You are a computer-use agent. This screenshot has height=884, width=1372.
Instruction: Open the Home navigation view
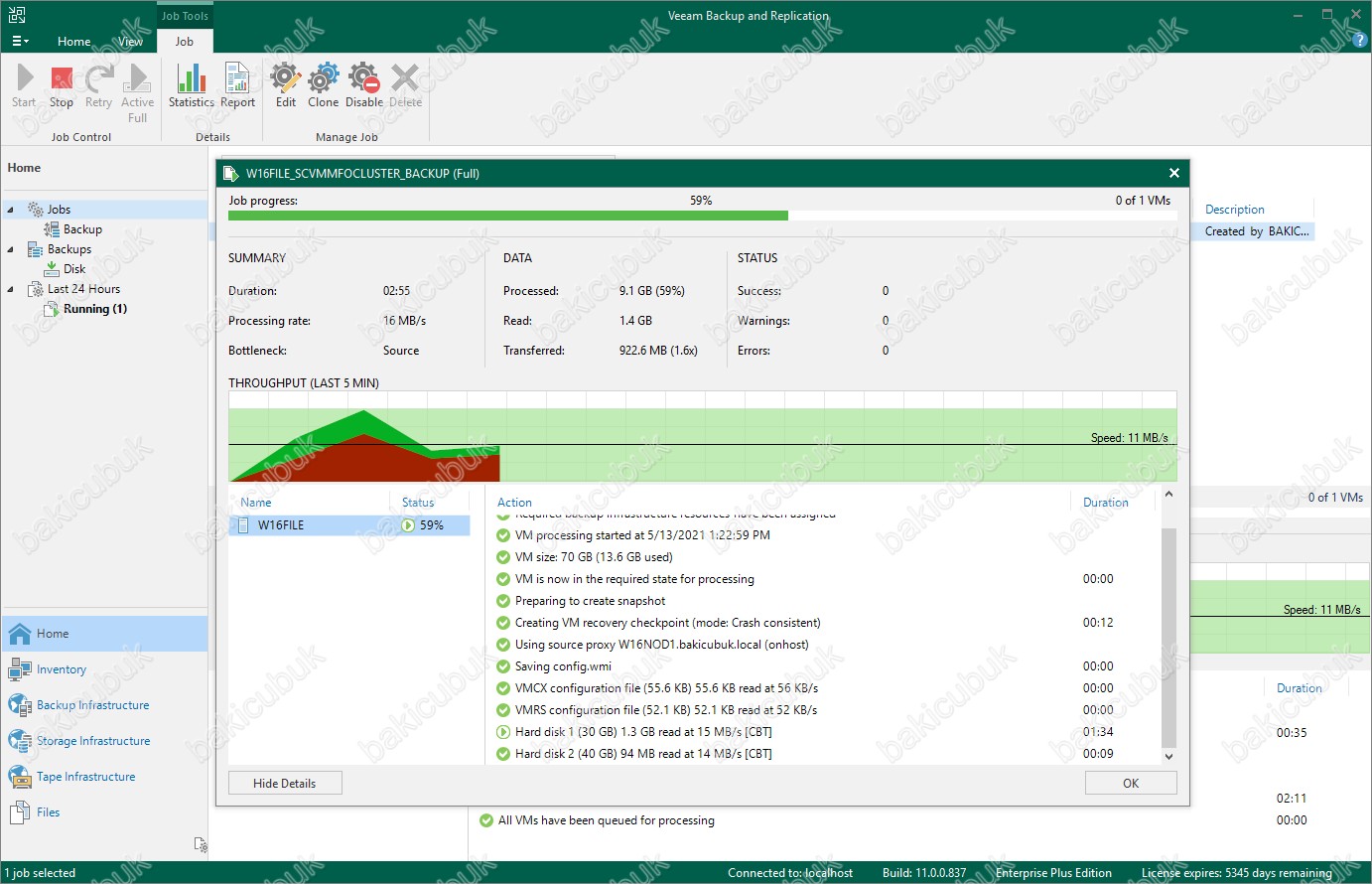104,634
